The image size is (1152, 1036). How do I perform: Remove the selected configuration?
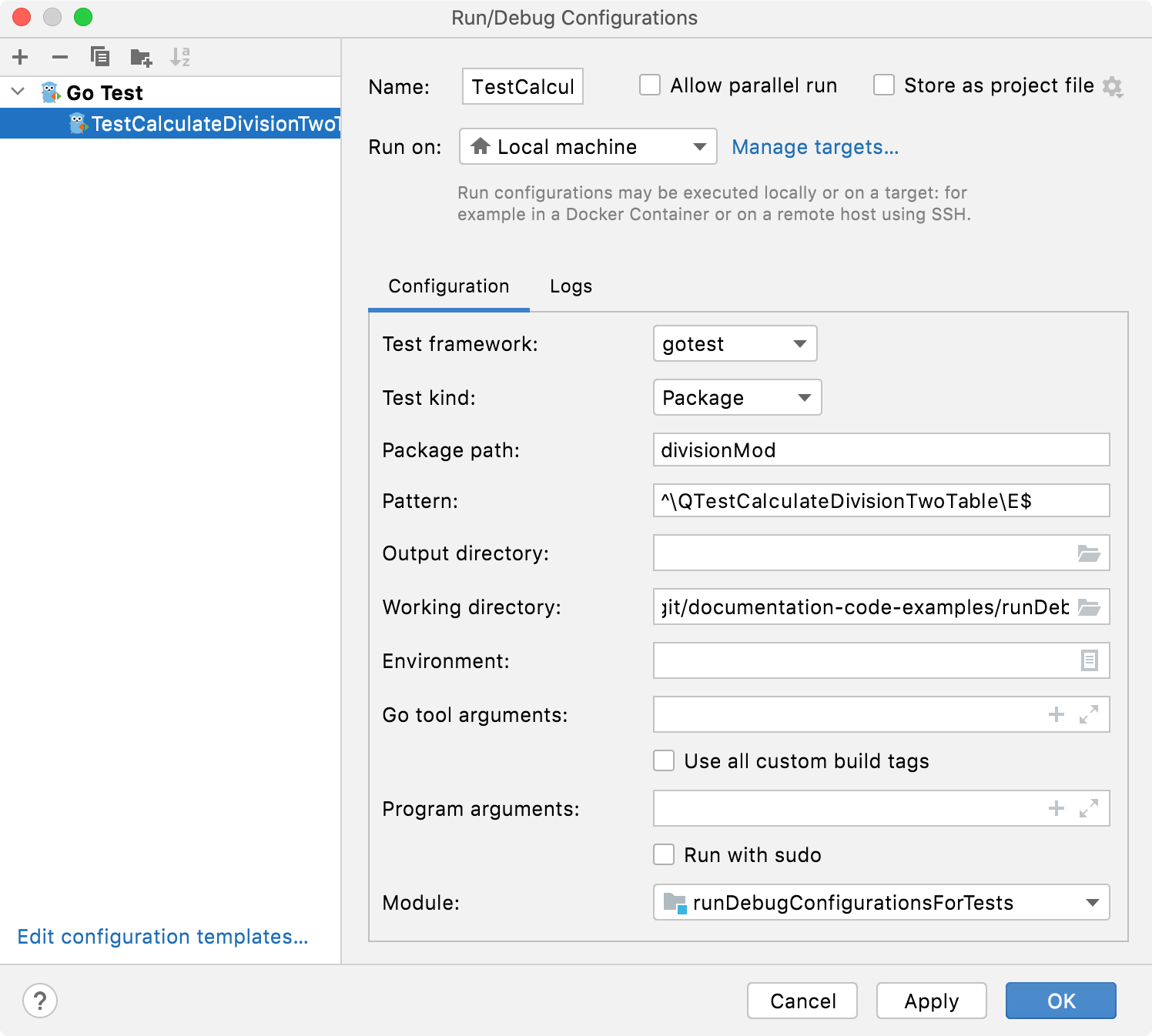59,56
